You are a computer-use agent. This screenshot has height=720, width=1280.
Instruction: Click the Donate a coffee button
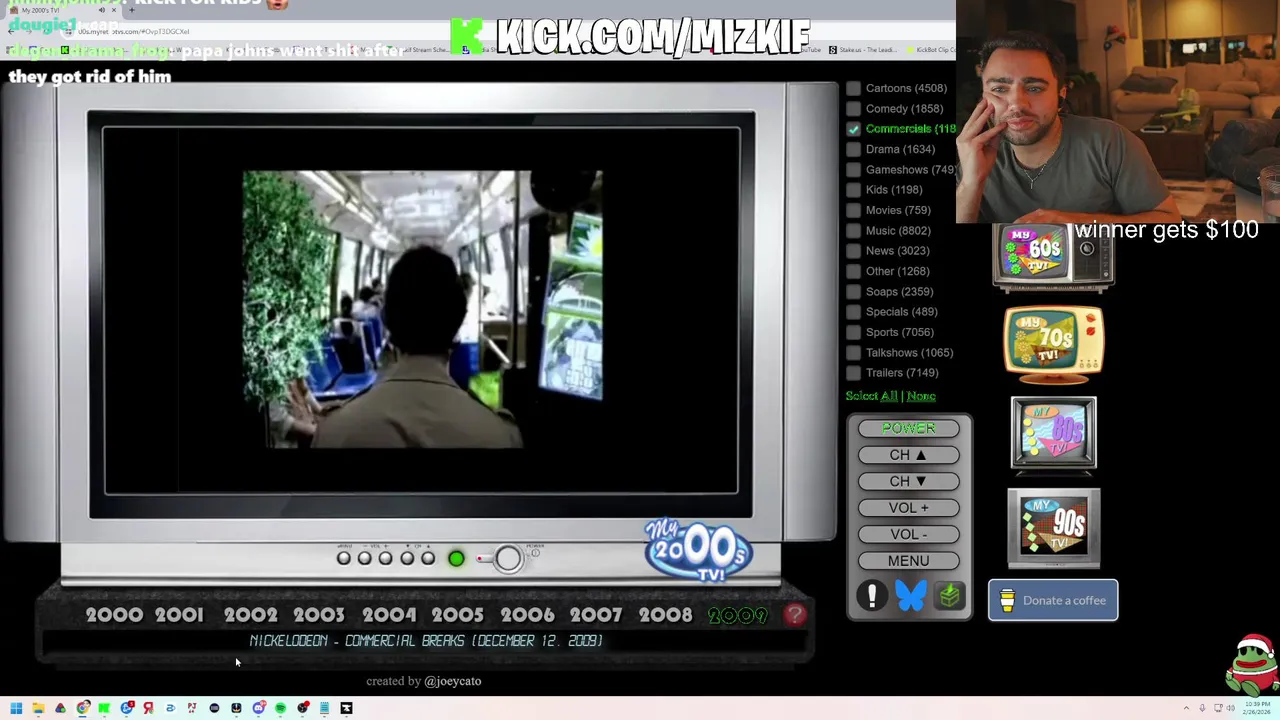1053,600
